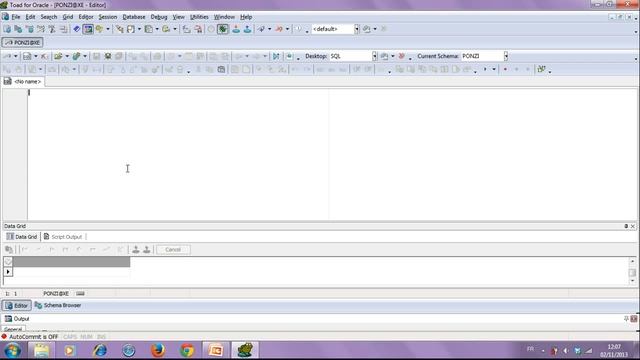
Task: Click the 'PONZI@XE' text in editor status bar
Action: [56, 293]
